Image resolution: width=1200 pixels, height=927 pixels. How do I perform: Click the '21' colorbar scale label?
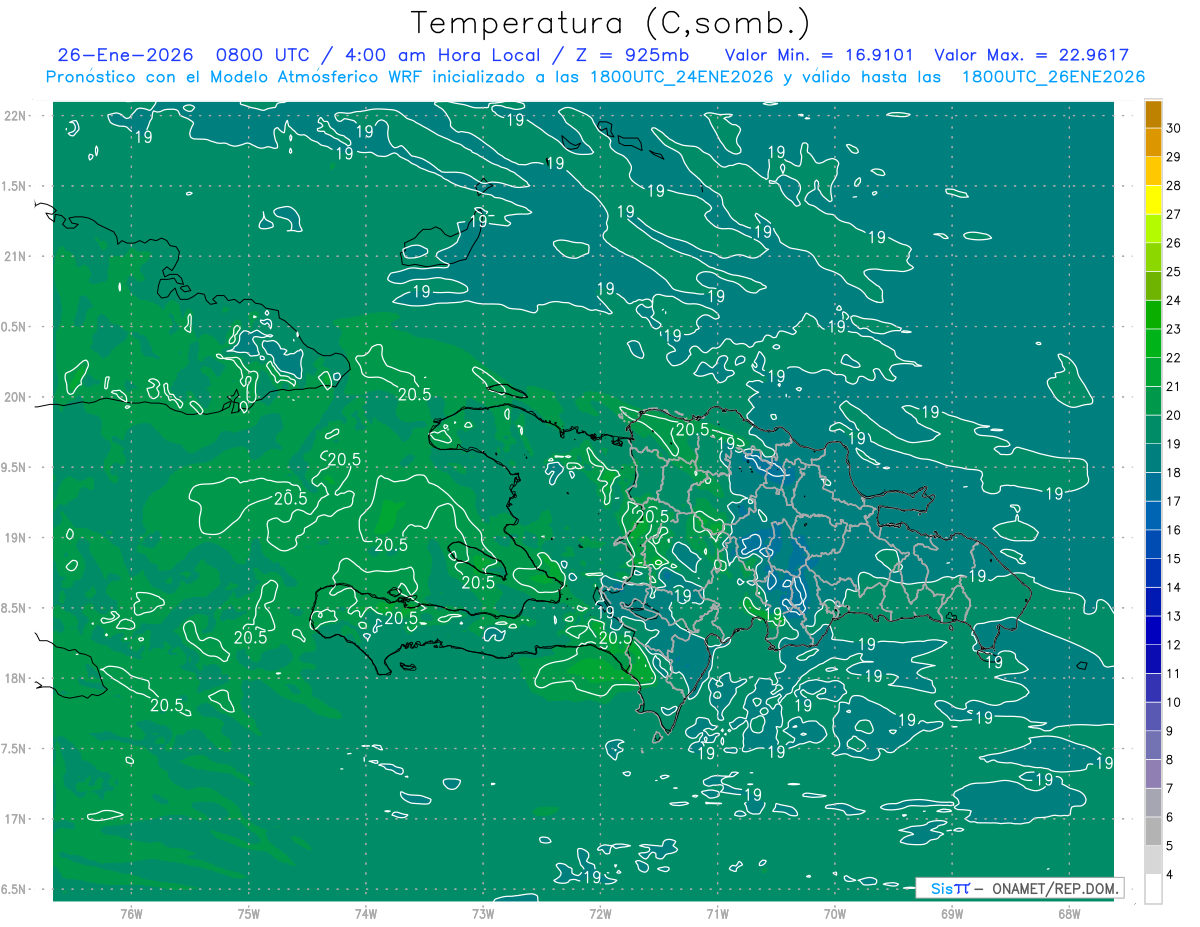[1175, 386]
